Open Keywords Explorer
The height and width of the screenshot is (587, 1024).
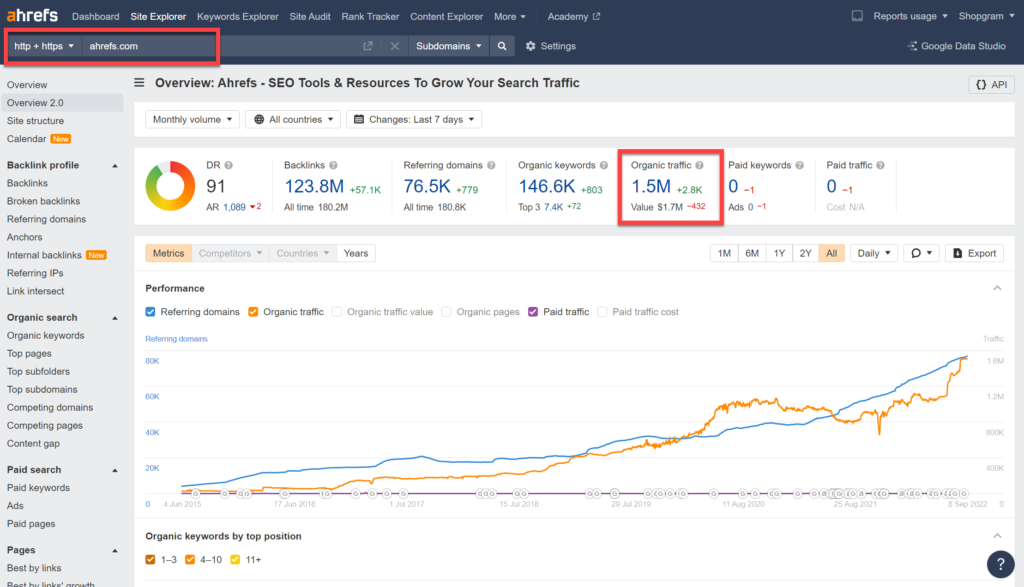tap(238, 16)
